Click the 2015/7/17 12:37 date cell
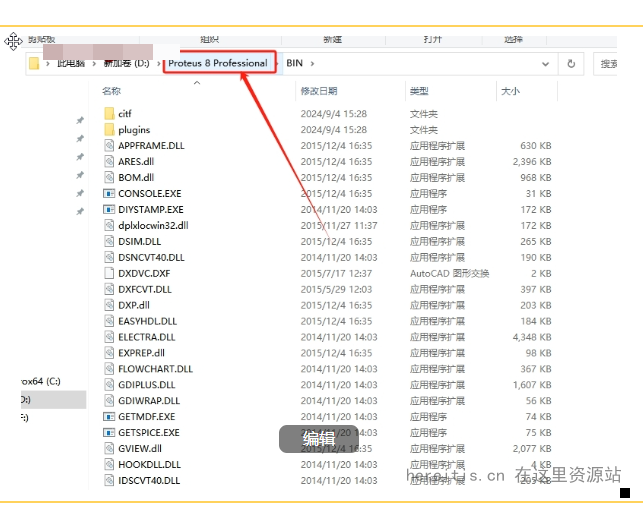 coord(336,273)
